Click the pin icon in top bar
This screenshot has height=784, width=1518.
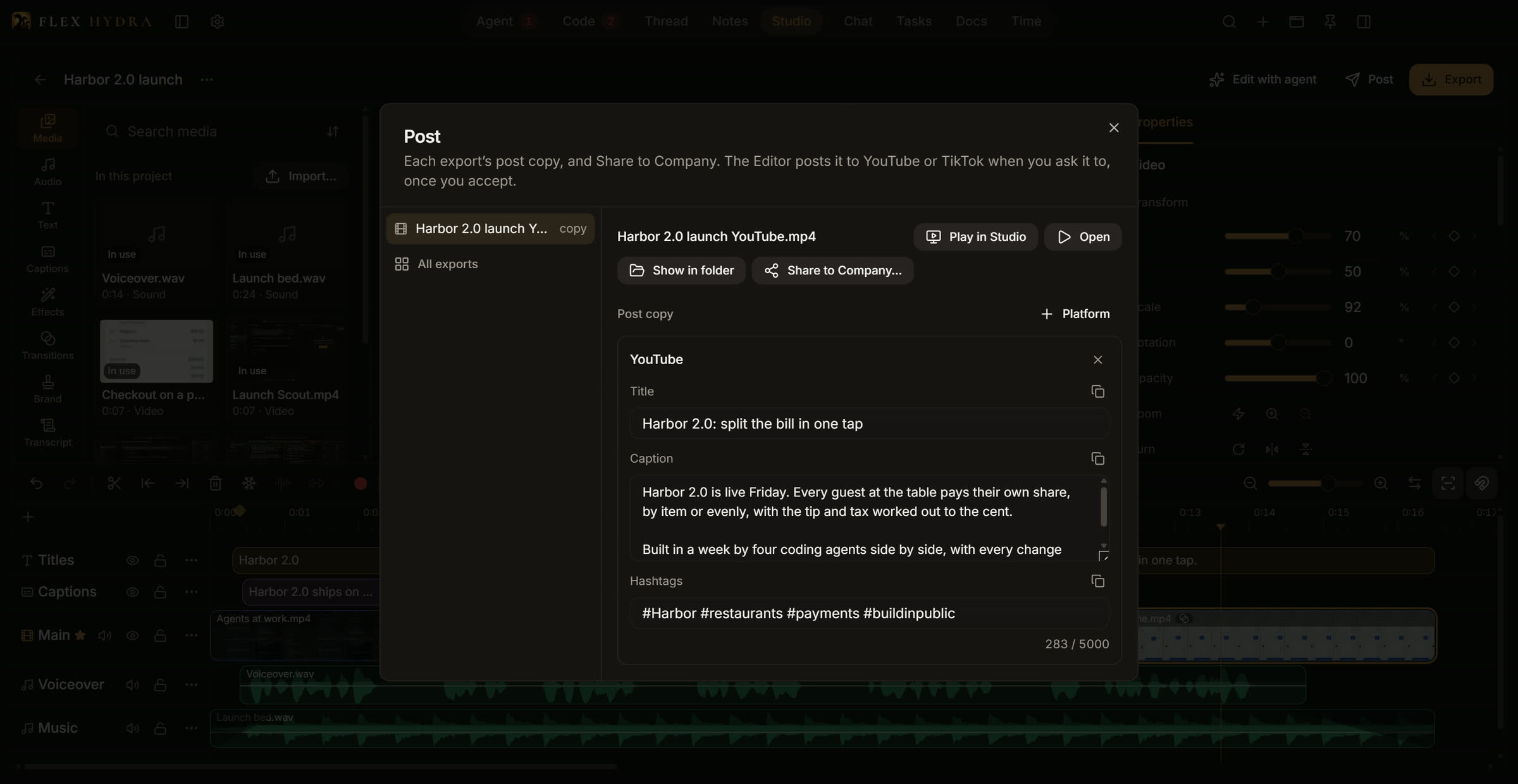point(1330,21)
